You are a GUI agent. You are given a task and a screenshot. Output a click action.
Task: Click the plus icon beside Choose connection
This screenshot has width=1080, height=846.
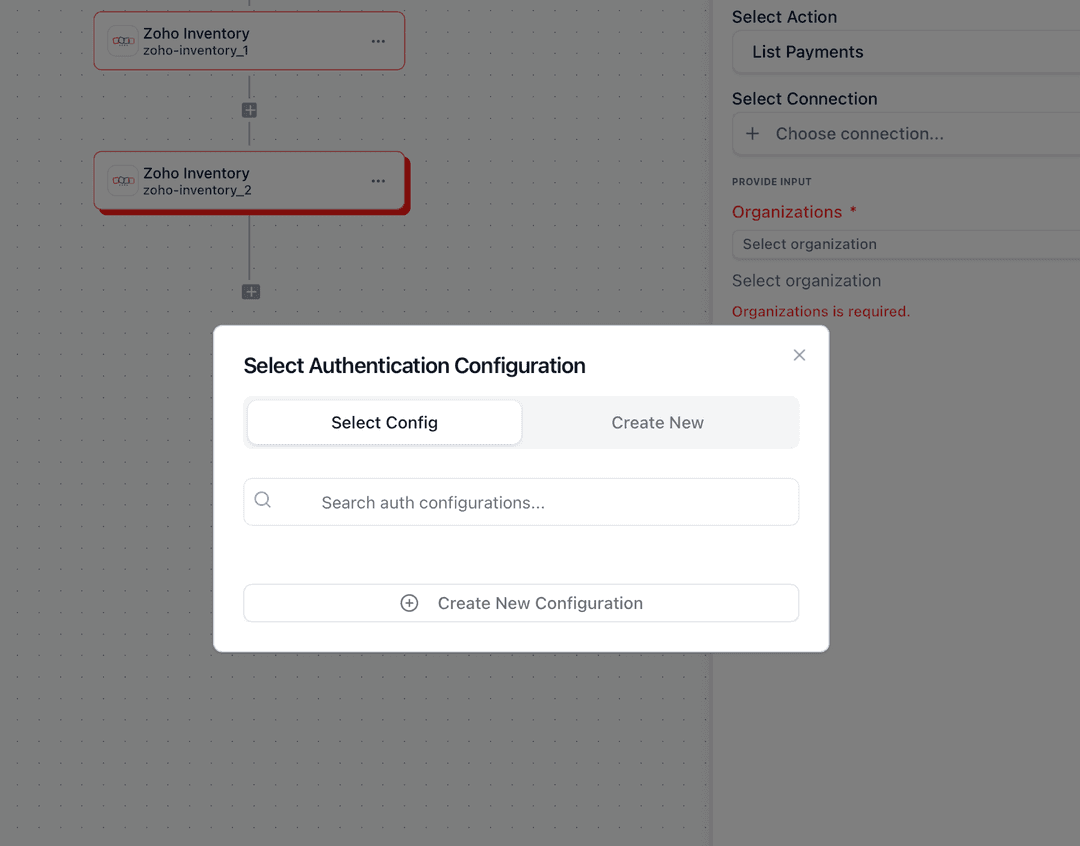[x=751, y=133]
